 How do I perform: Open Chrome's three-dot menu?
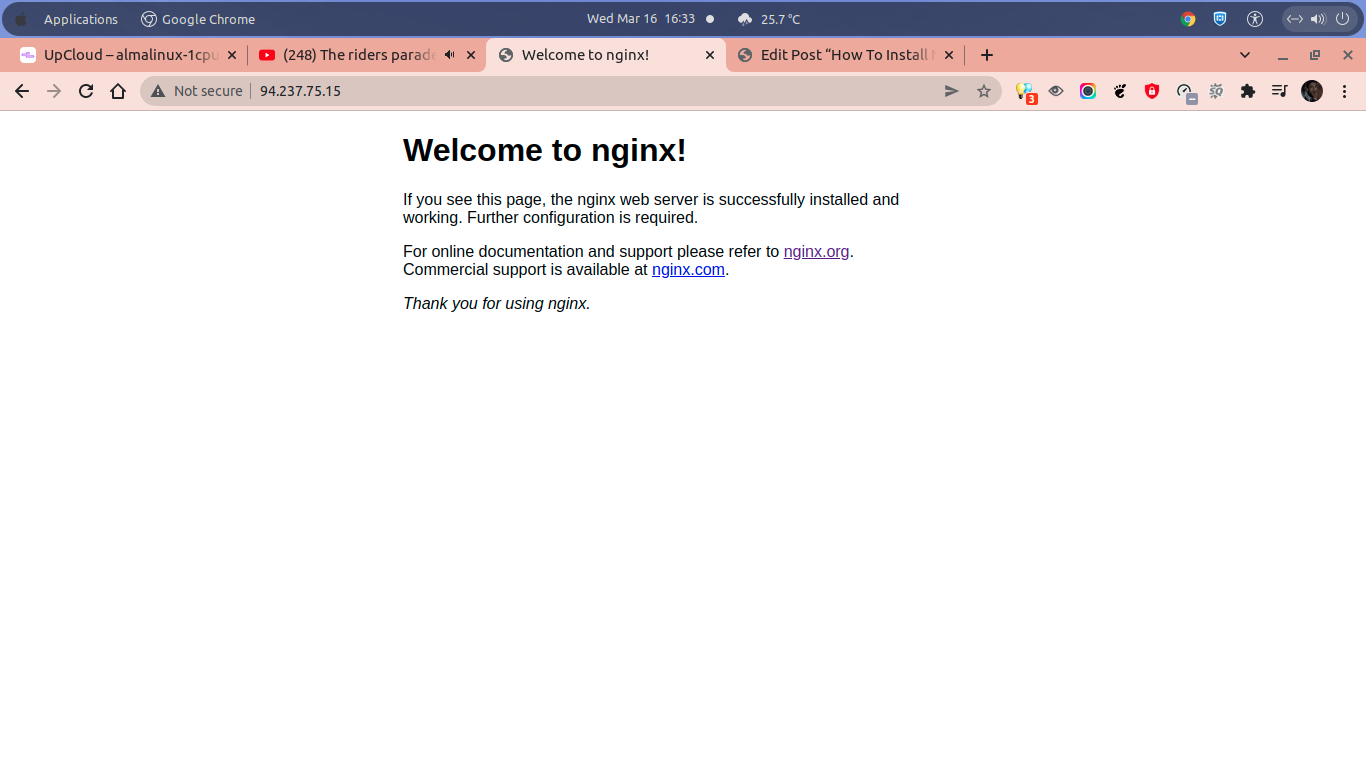pyautogui.click(x=1344, y=91)
